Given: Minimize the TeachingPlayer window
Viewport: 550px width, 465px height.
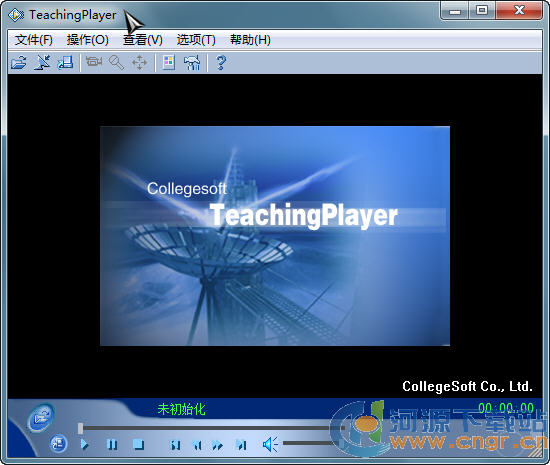Looking at the screenshot, I should (x=455, y=11).
